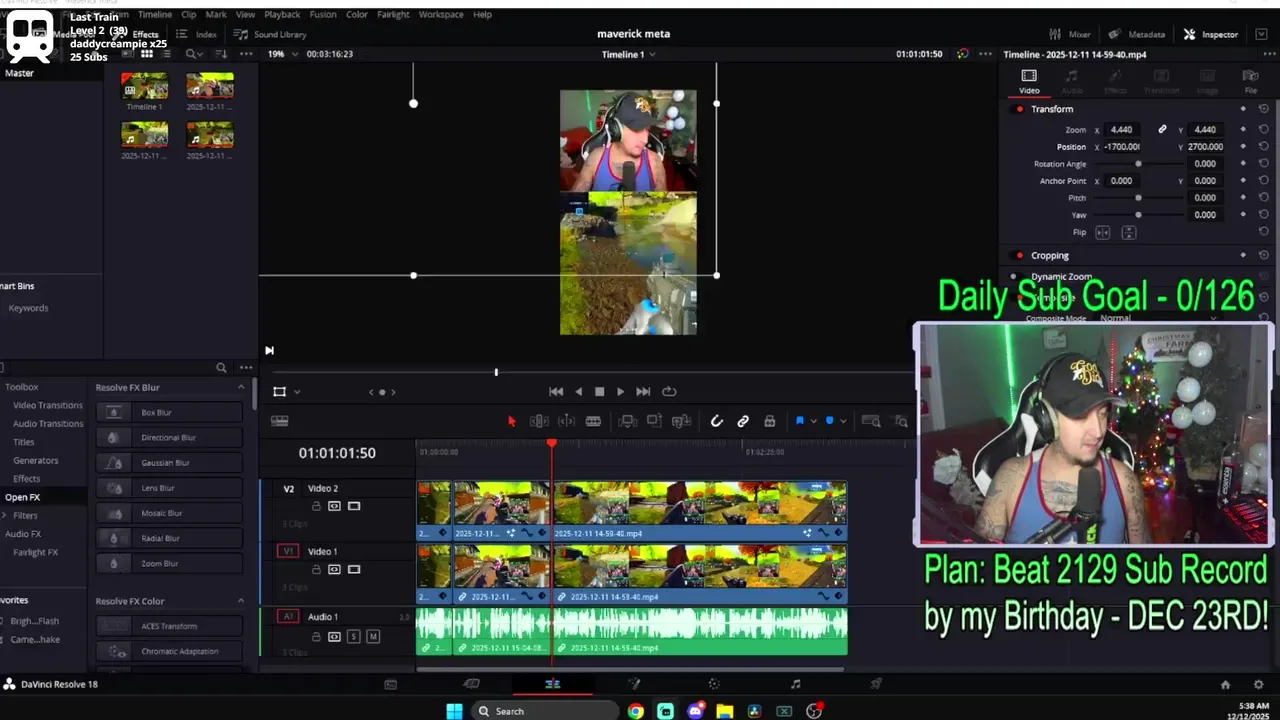
Task: Open Timeline View Options icon
Action: tap(280, 422)
